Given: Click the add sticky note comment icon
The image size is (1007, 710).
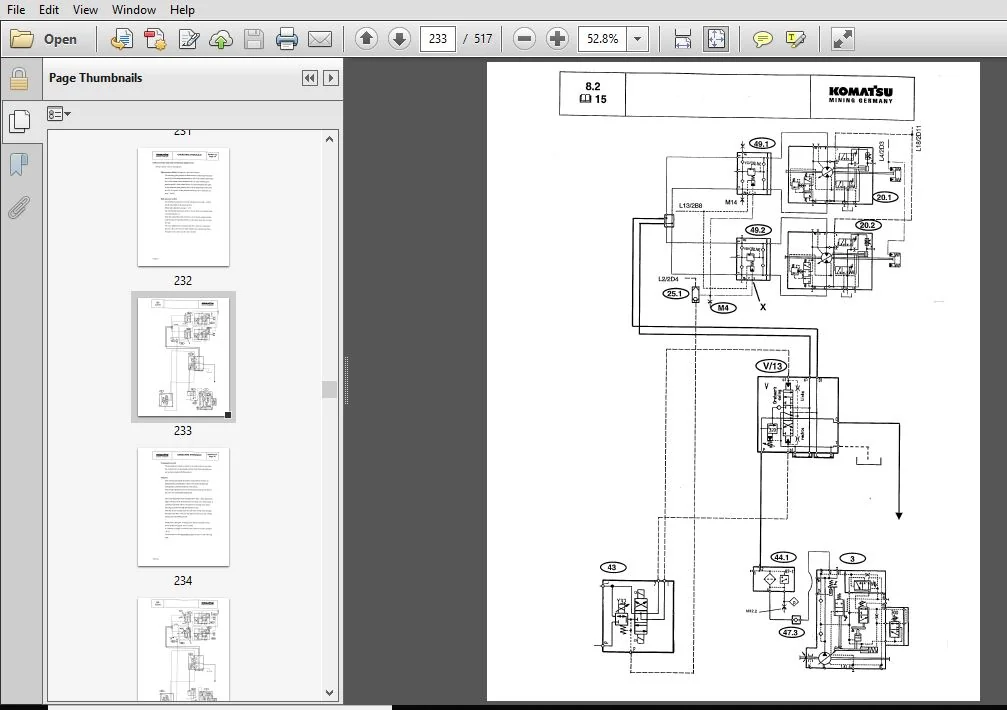Looking at the screenshot, I should tap(762, 39).
